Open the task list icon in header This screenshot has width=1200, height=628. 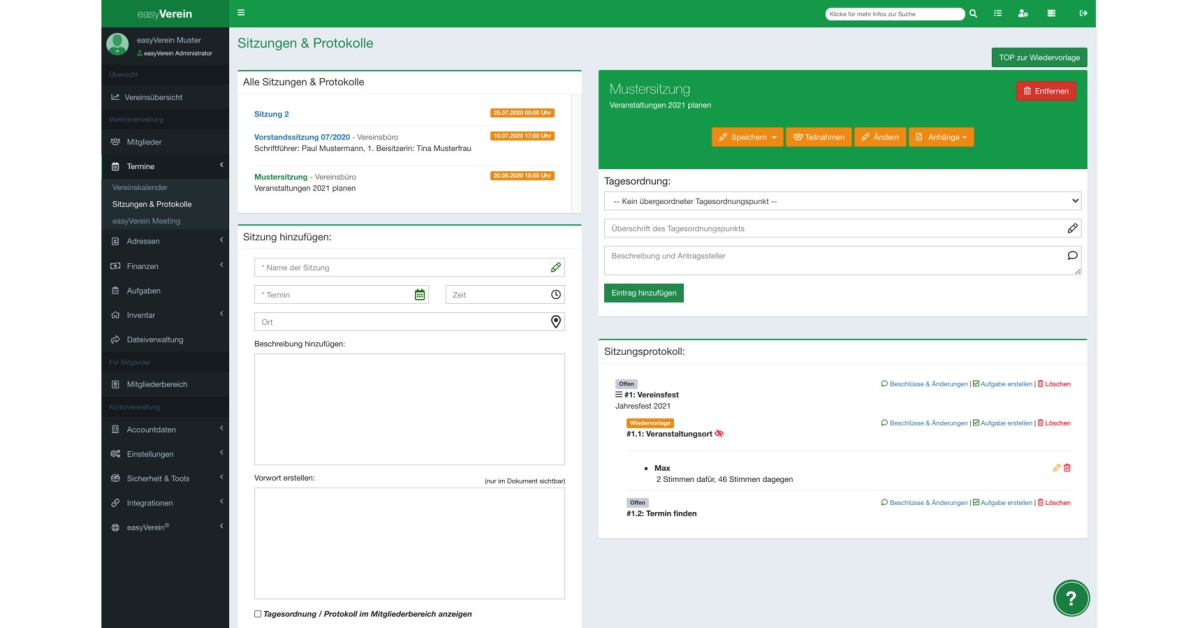[x=998, y=14]
